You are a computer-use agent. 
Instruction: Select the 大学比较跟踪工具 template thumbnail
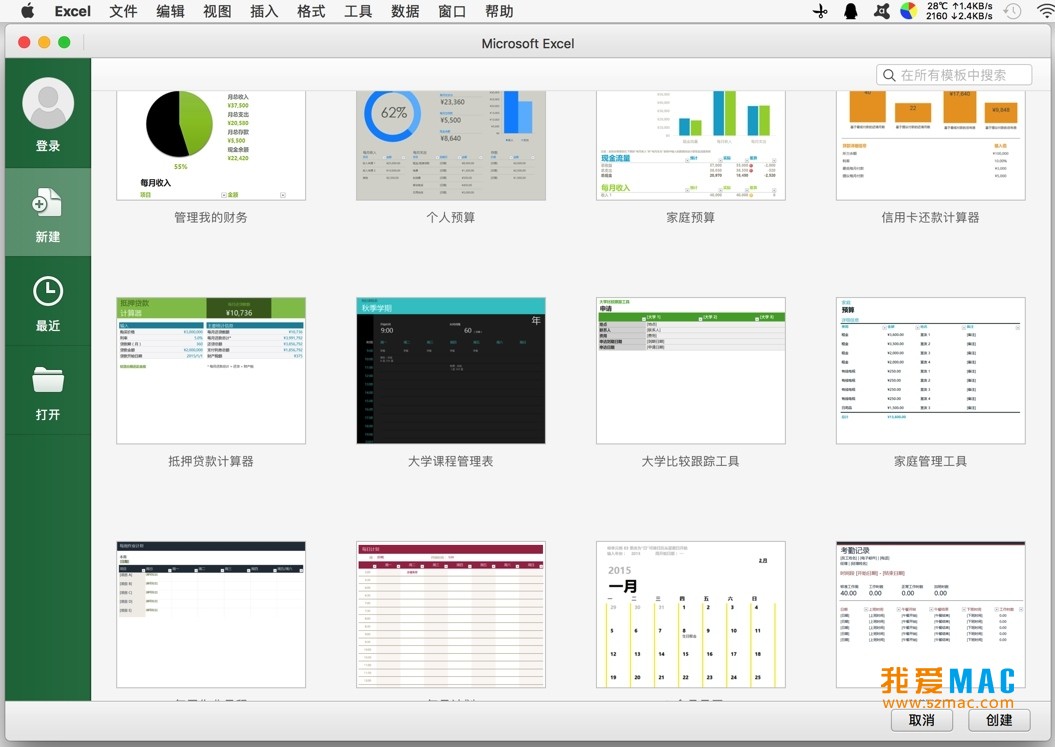pyautogui.click(x=690, y=371)
